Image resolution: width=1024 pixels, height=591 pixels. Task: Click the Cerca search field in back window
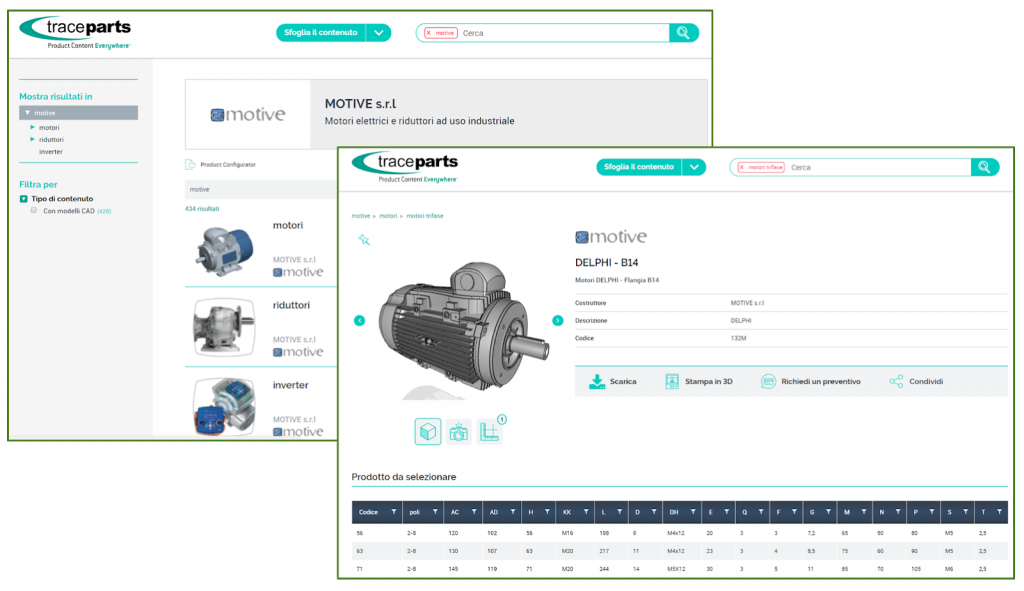tap(560, 33)
